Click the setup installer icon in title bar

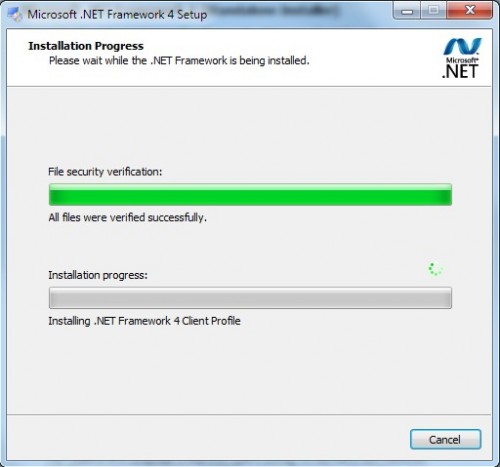click(x=15, y=15)
